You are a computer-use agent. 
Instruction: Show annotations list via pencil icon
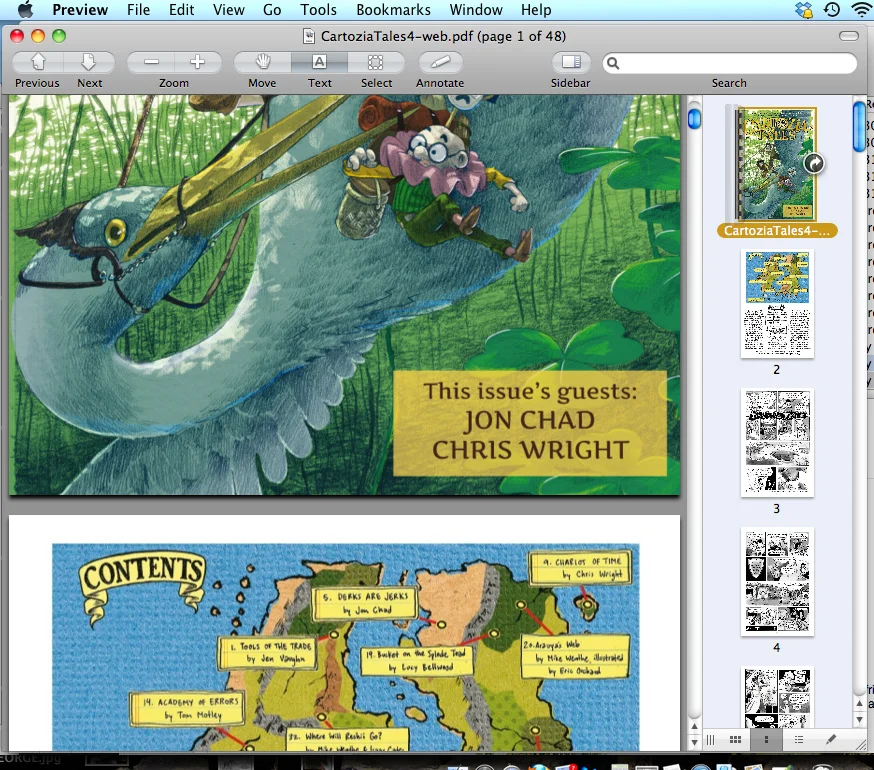click(831, 739)
